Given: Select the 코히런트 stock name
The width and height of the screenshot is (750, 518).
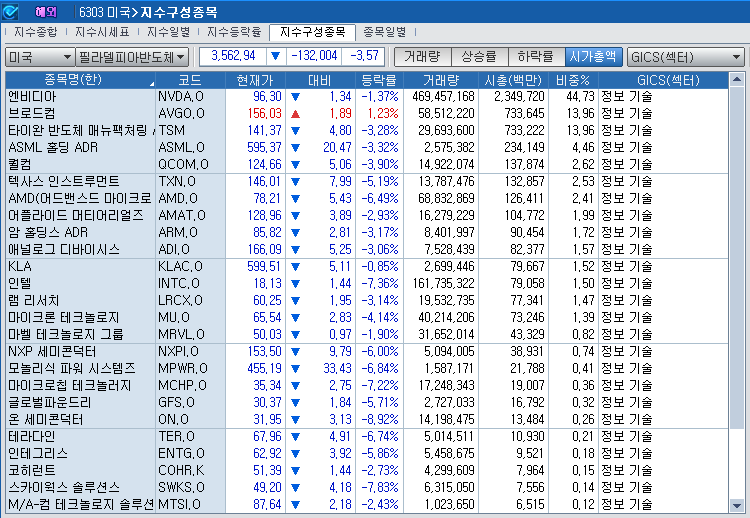Looking at the screenshot, I should (x=32, y=470).
